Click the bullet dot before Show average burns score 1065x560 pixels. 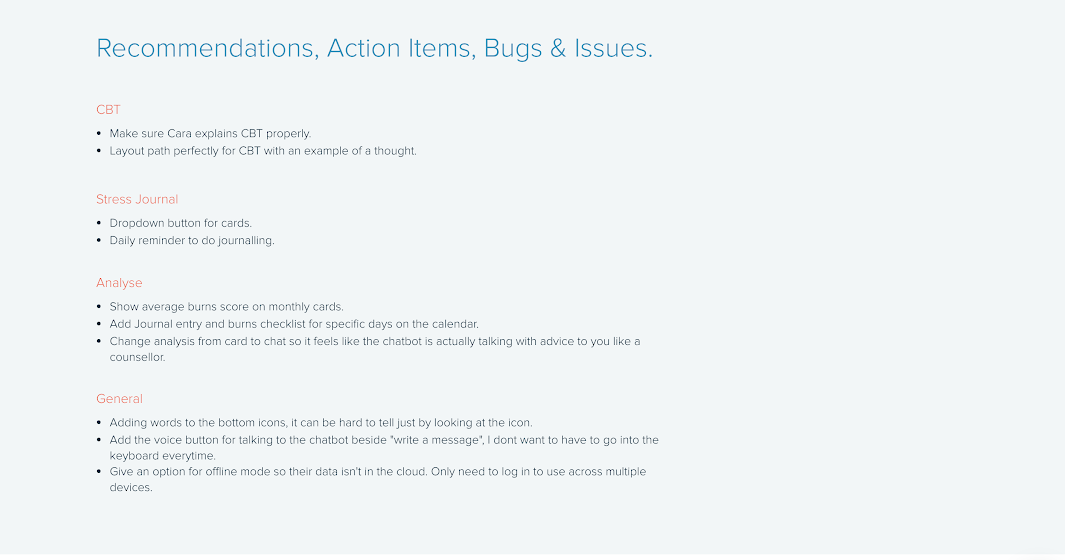click(x=99, y=307)
